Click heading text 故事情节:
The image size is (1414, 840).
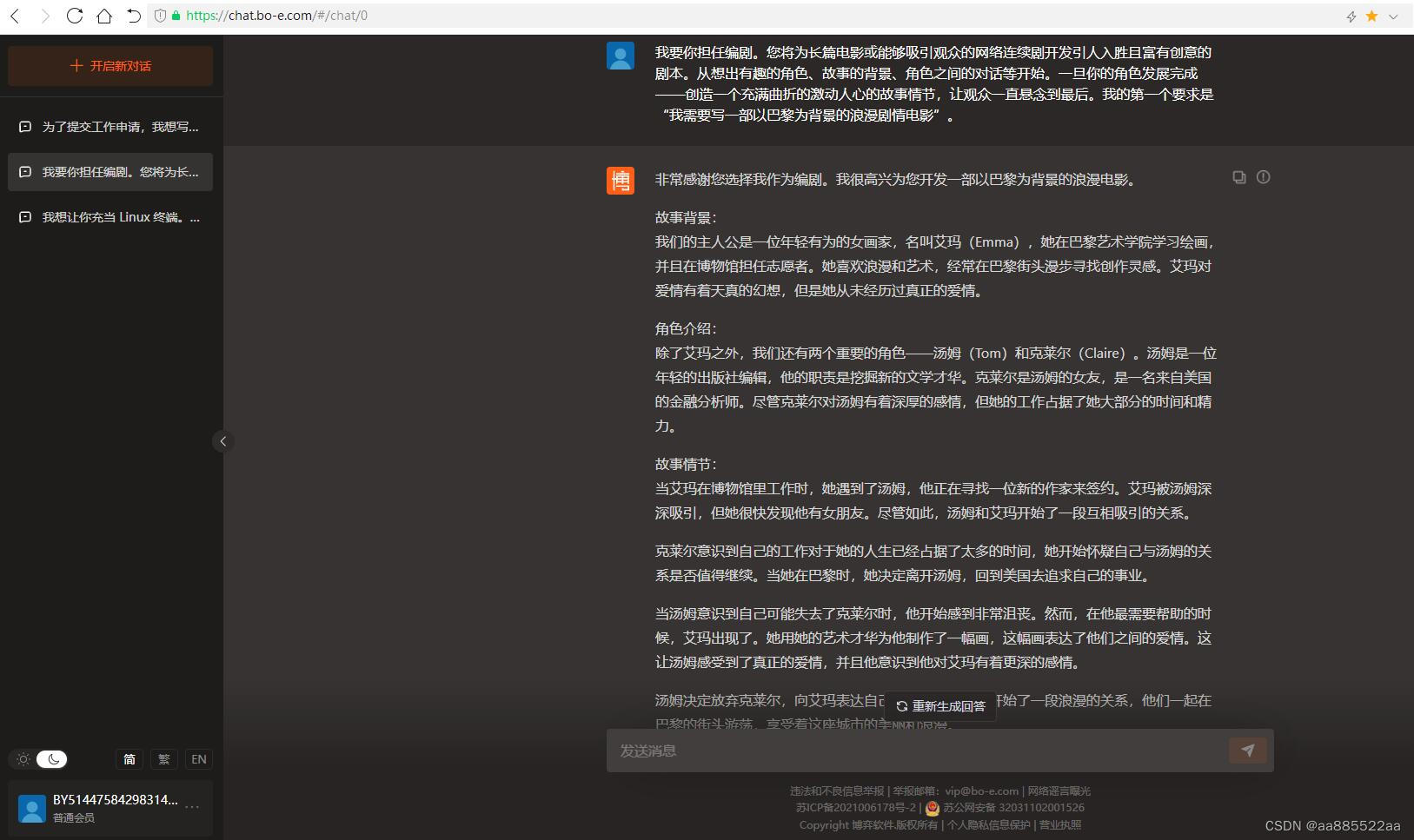coord(686,465)
